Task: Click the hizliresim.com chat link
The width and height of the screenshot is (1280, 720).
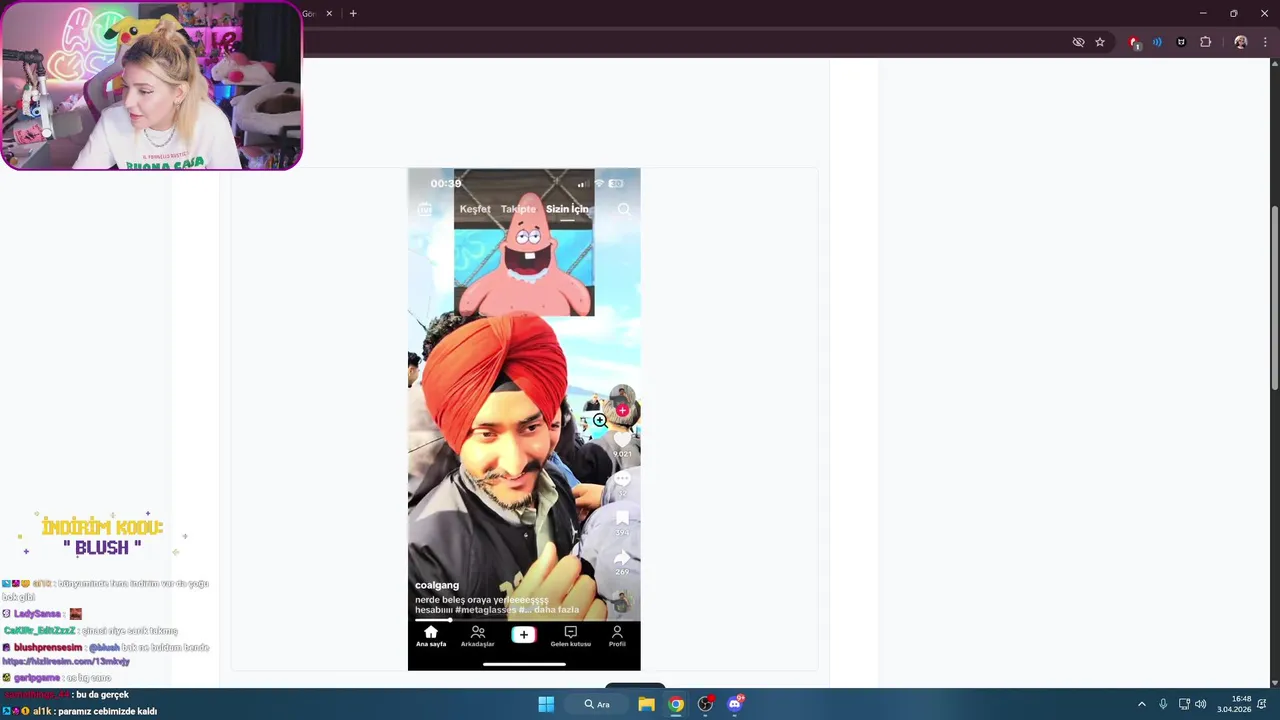Action: coord(66,661)
